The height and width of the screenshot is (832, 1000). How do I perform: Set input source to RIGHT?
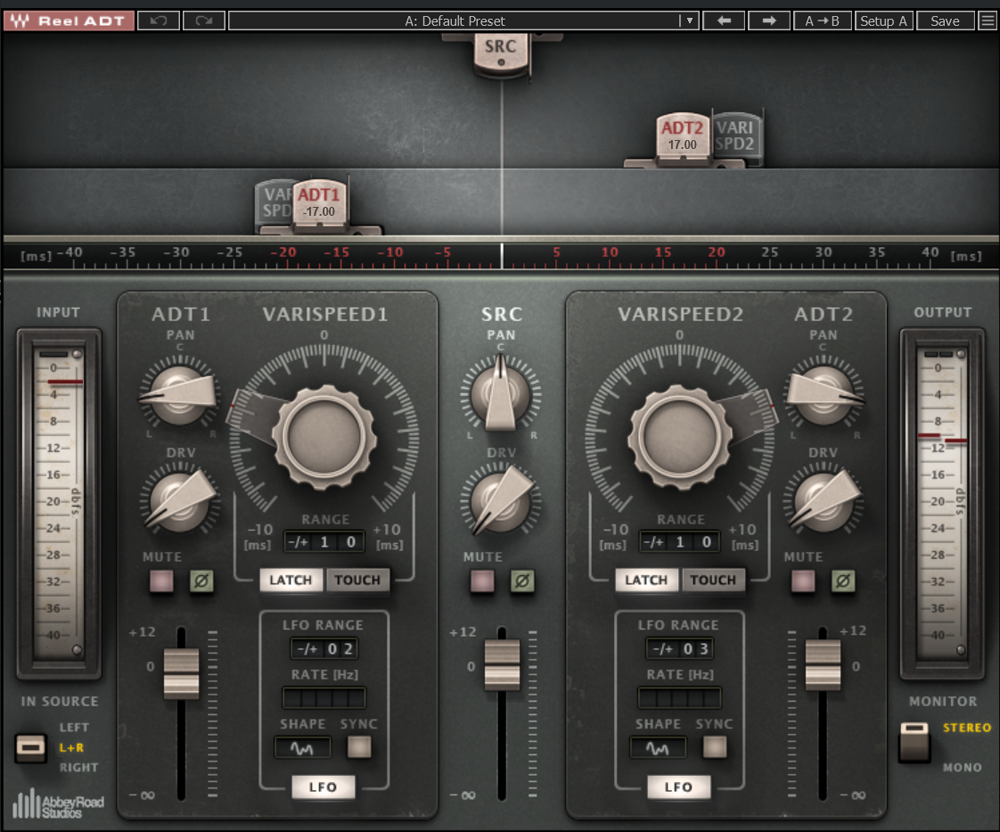(x=79, y=768)
